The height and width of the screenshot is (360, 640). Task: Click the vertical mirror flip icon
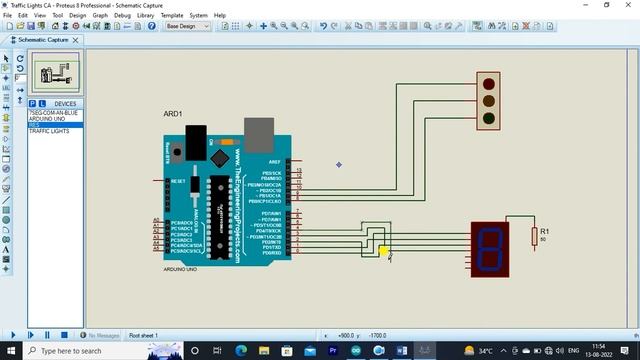(20, 100)
